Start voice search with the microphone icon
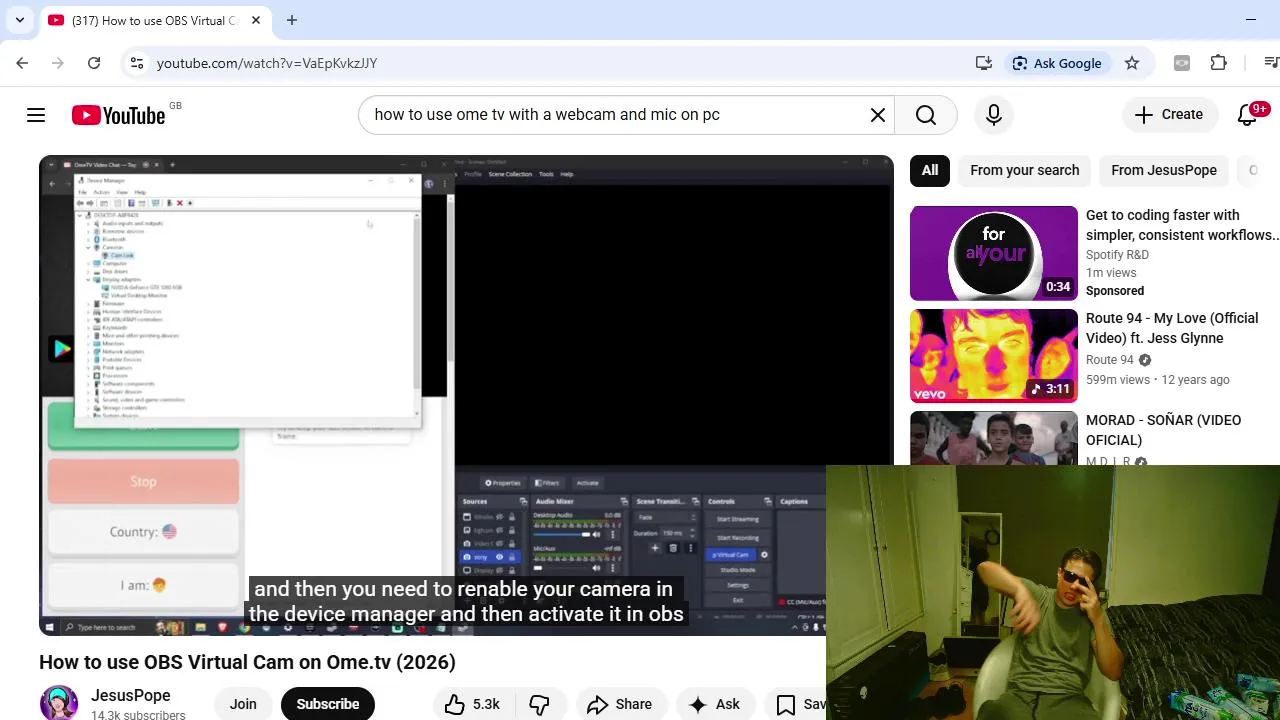Screen dimensions: 1280x720 (994, 115)
